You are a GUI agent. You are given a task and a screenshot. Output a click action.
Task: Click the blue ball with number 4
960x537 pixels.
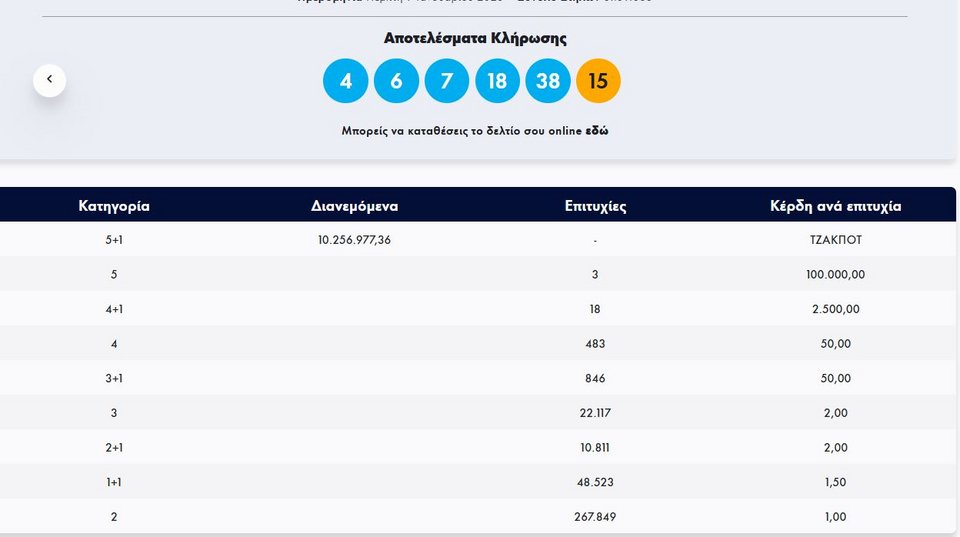pos(346,81)
